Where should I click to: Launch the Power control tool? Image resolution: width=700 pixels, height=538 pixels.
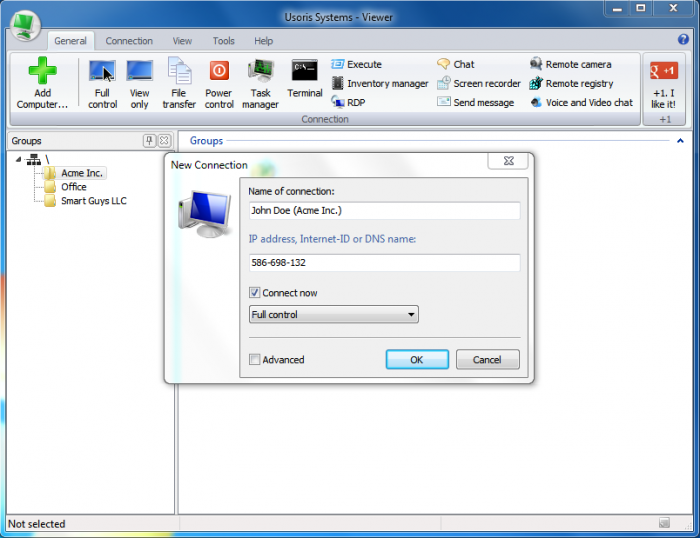coord(219,72)
